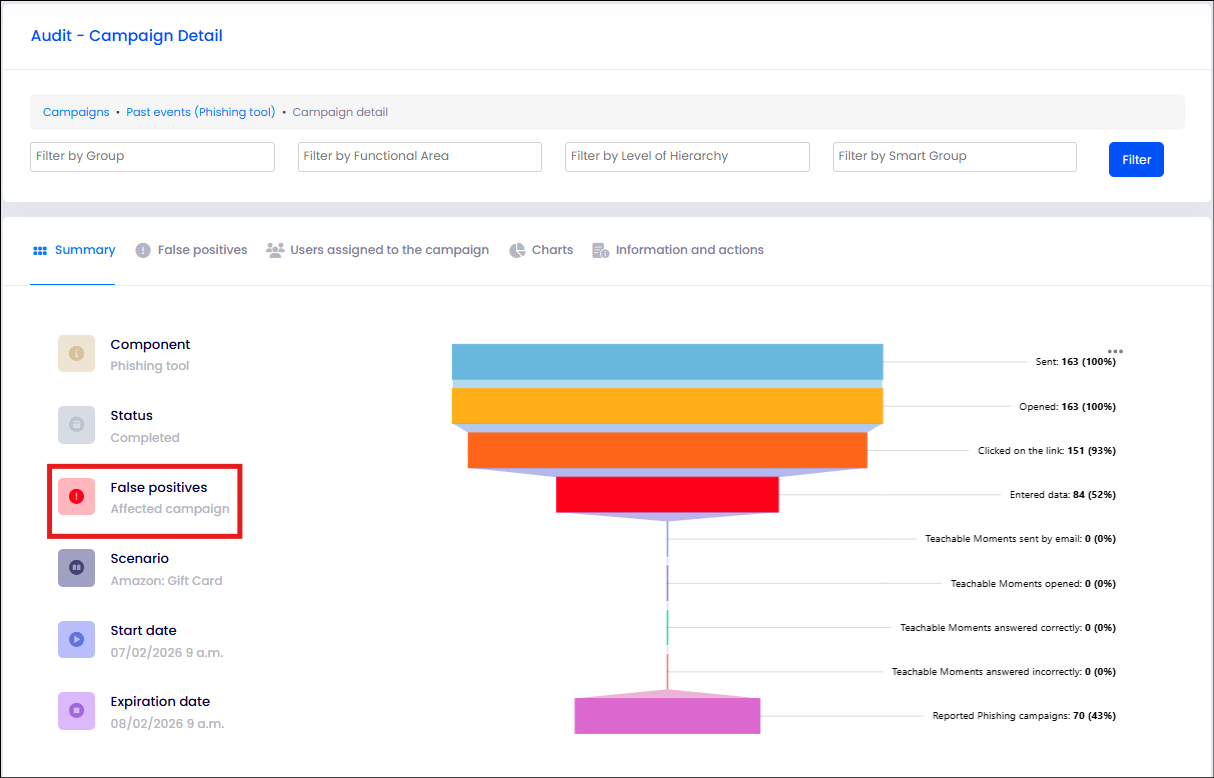Click the Start date play icon

(x=76, y=640)
